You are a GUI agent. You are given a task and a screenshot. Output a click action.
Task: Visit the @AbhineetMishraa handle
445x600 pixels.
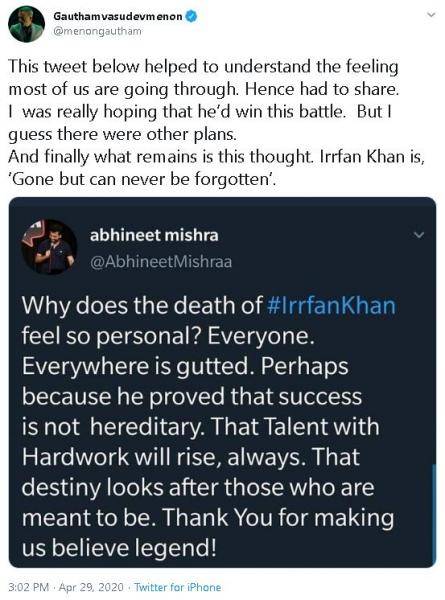tap(161, 262)
